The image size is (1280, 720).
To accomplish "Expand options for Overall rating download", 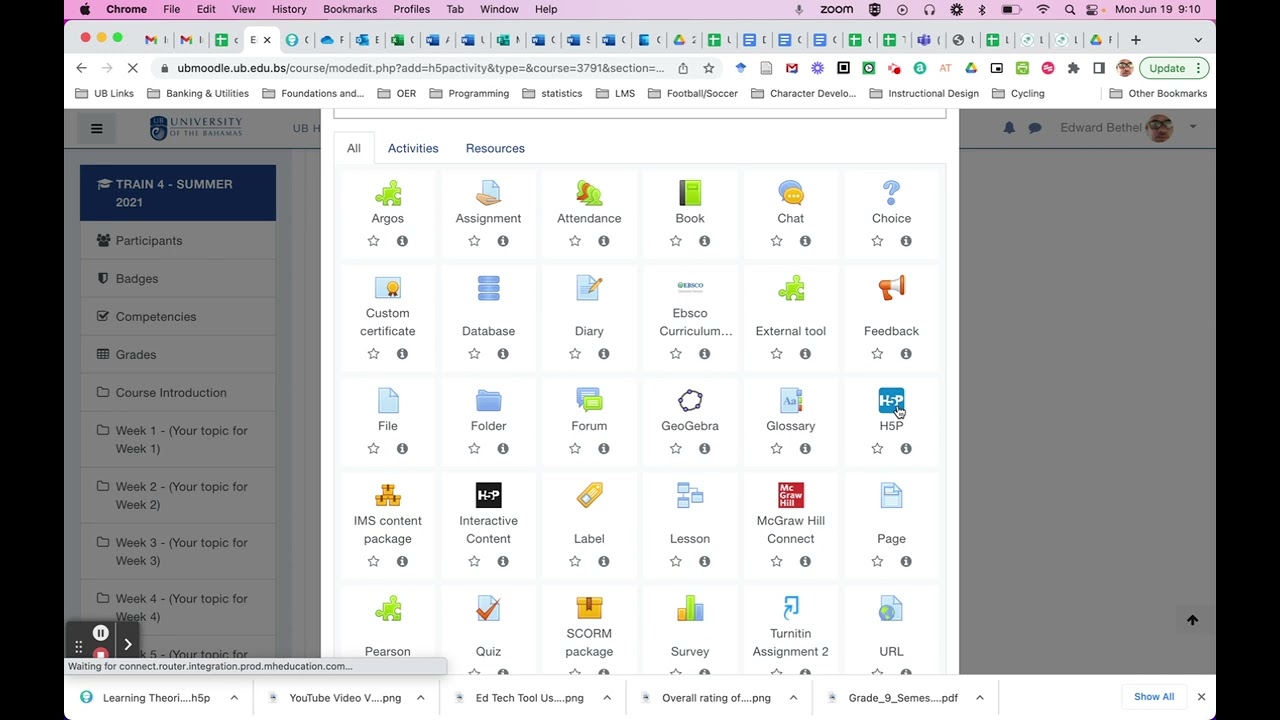I will coord(793,698).
